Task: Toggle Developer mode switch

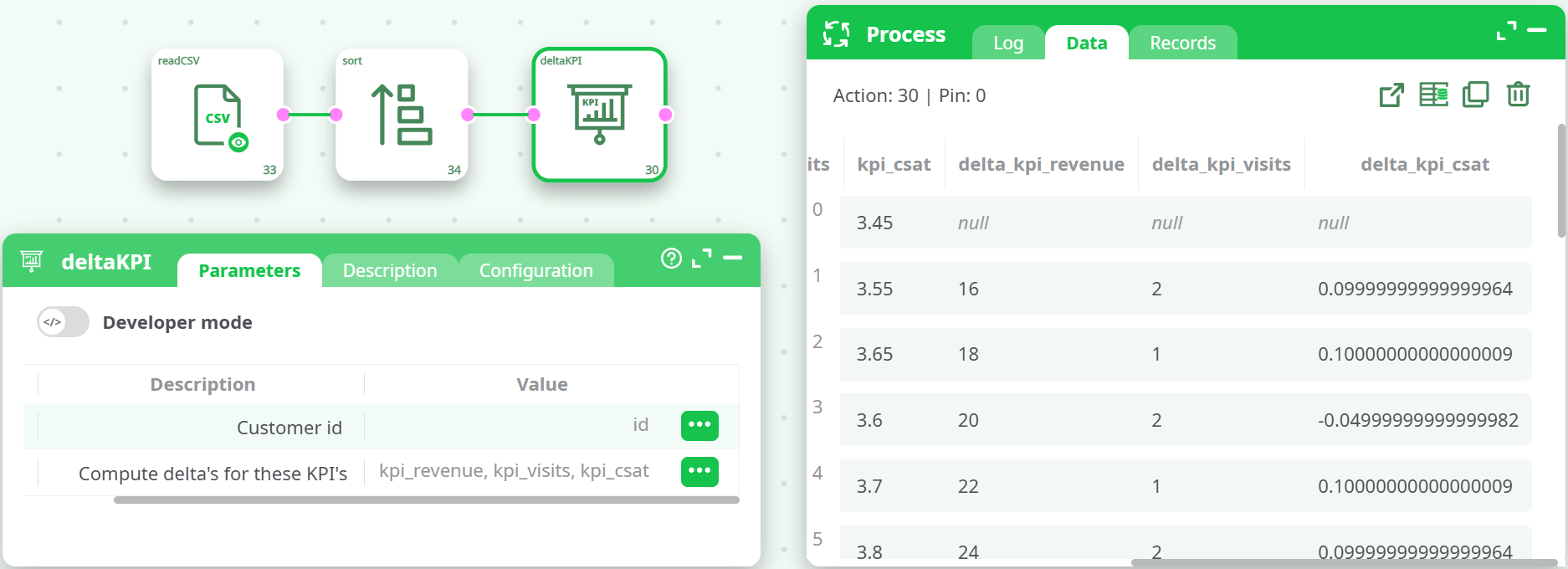Action: point(63,322)
